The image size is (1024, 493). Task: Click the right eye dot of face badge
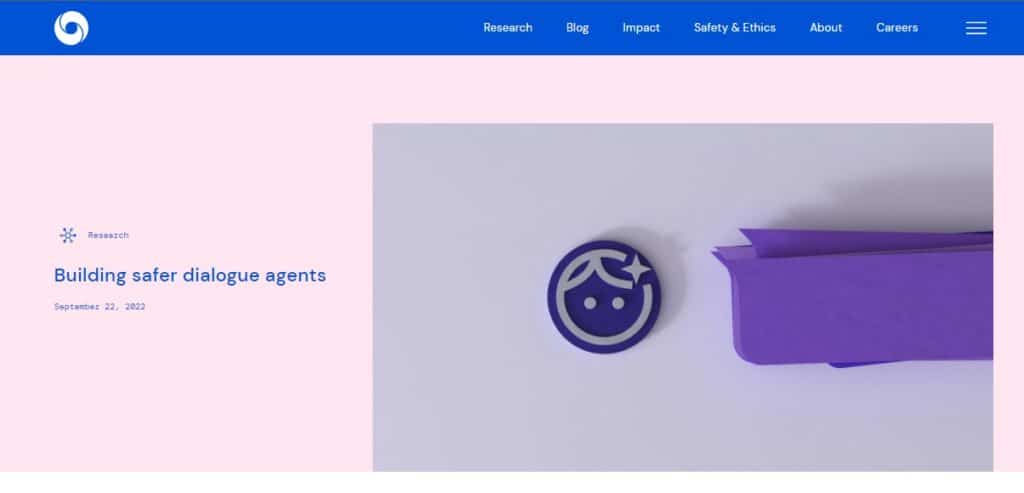click(618, 303)
